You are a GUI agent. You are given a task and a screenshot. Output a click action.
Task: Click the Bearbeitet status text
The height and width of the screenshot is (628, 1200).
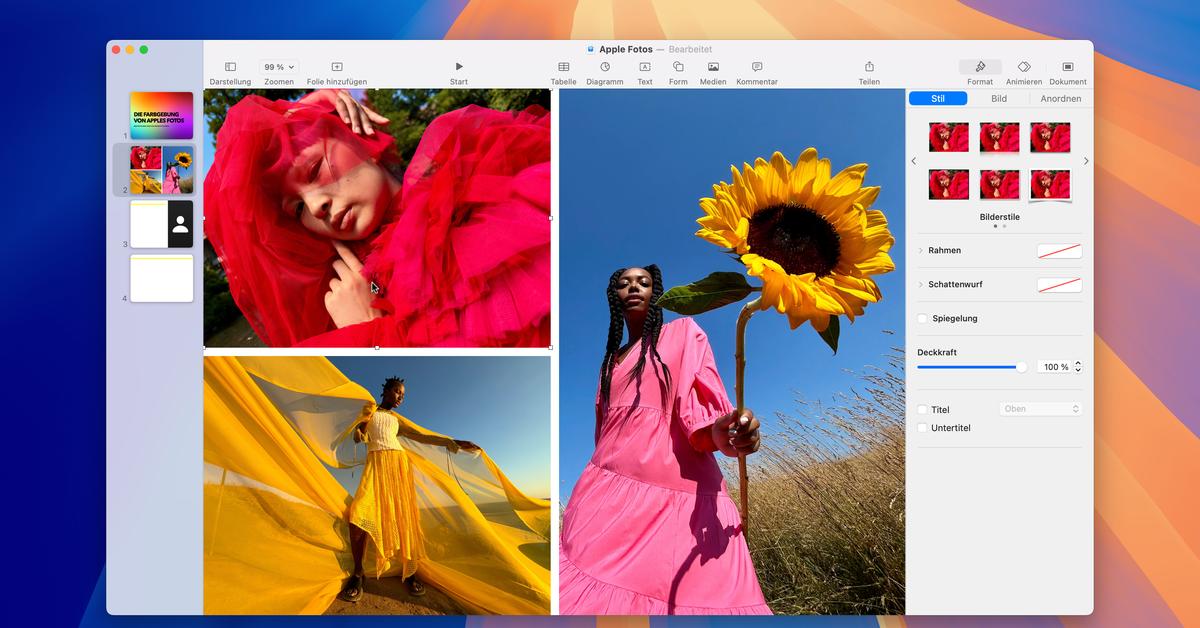pyautogui.click(x=690, y=49)
